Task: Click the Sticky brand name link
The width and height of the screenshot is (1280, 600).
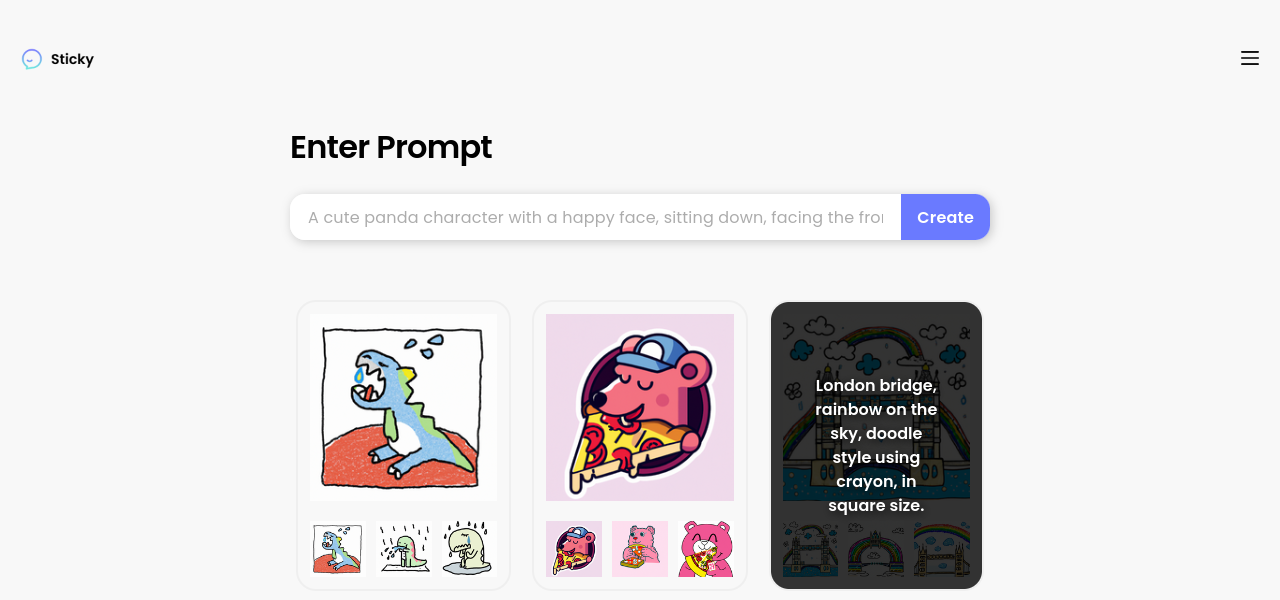Action: click(72, 59)
